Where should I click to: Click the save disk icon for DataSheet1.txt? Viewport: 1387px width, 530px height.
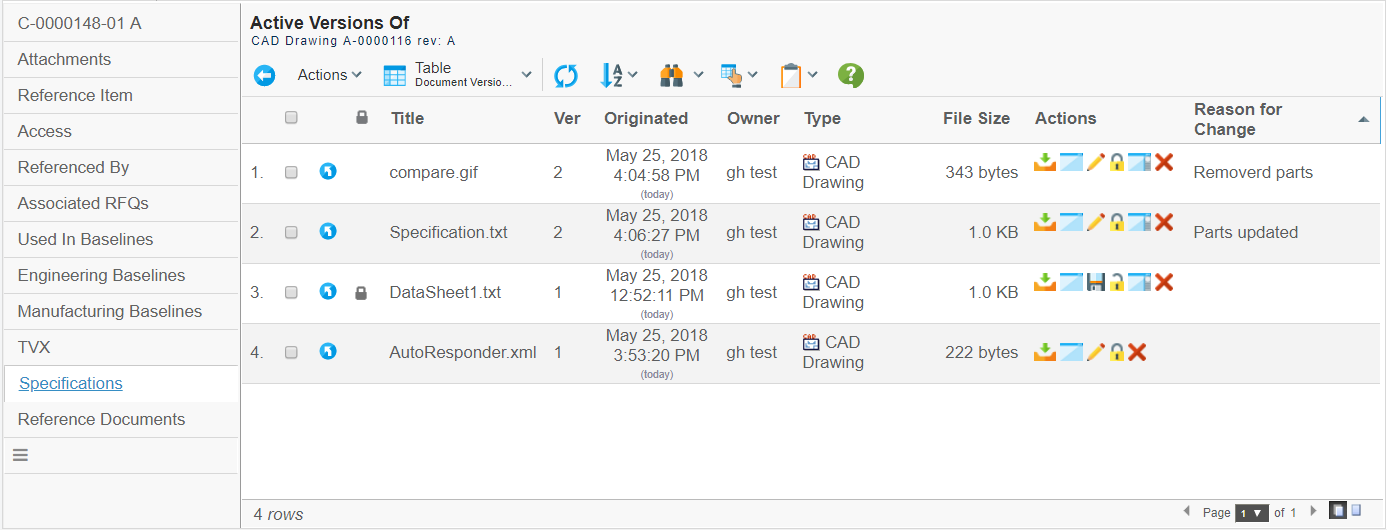point(1095,282)
